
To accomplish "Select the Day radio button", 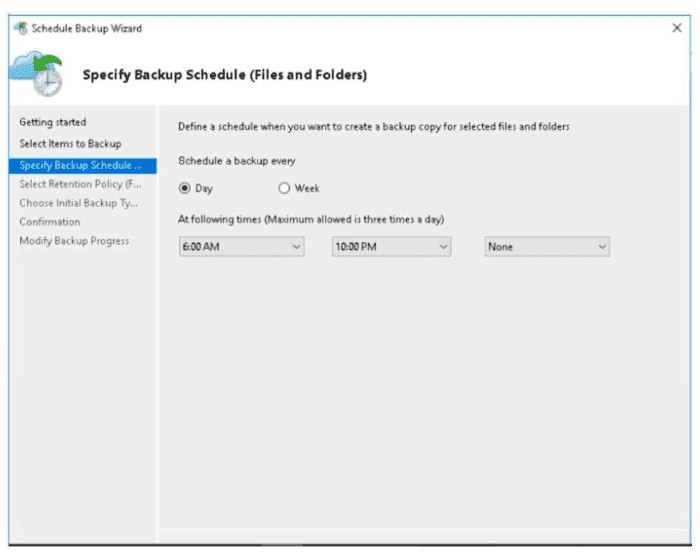I will tap(184, 188).
